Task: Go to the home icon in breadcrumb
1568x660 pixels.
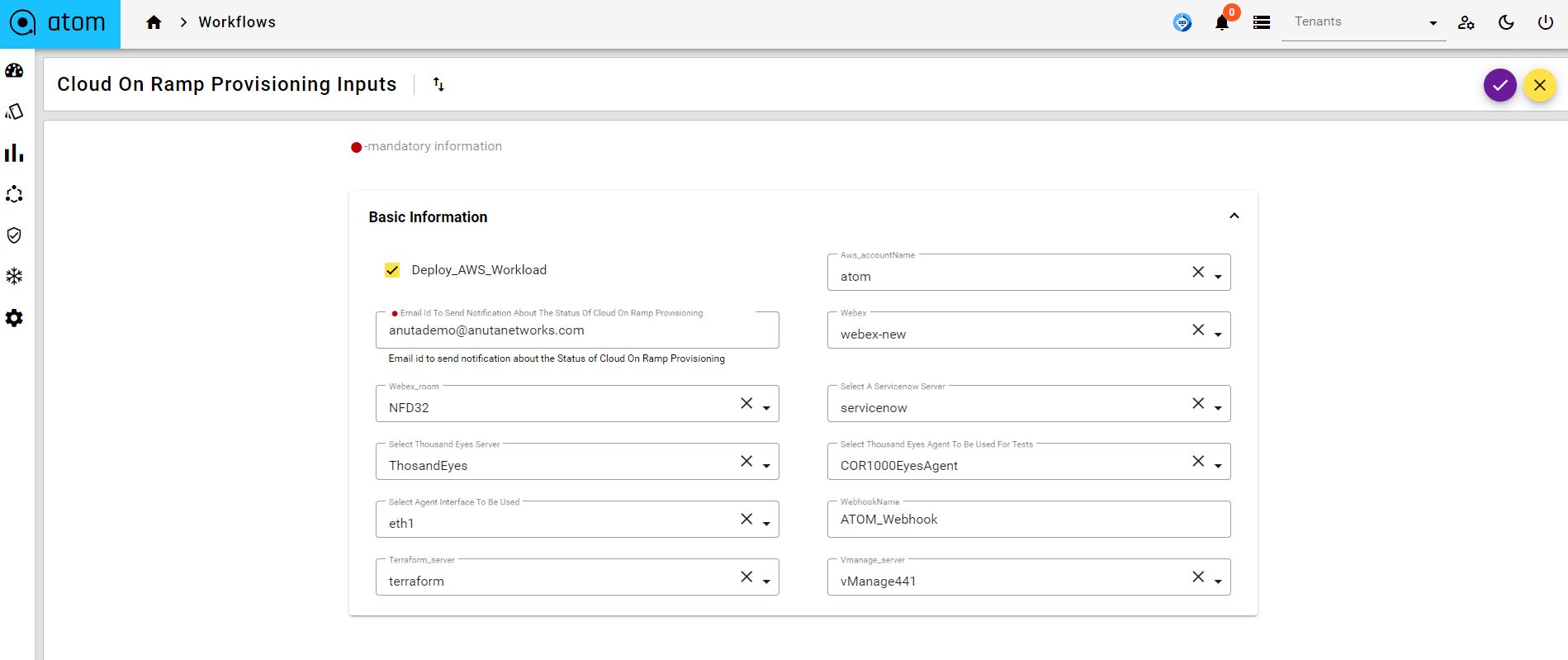Action: point(154,22)
